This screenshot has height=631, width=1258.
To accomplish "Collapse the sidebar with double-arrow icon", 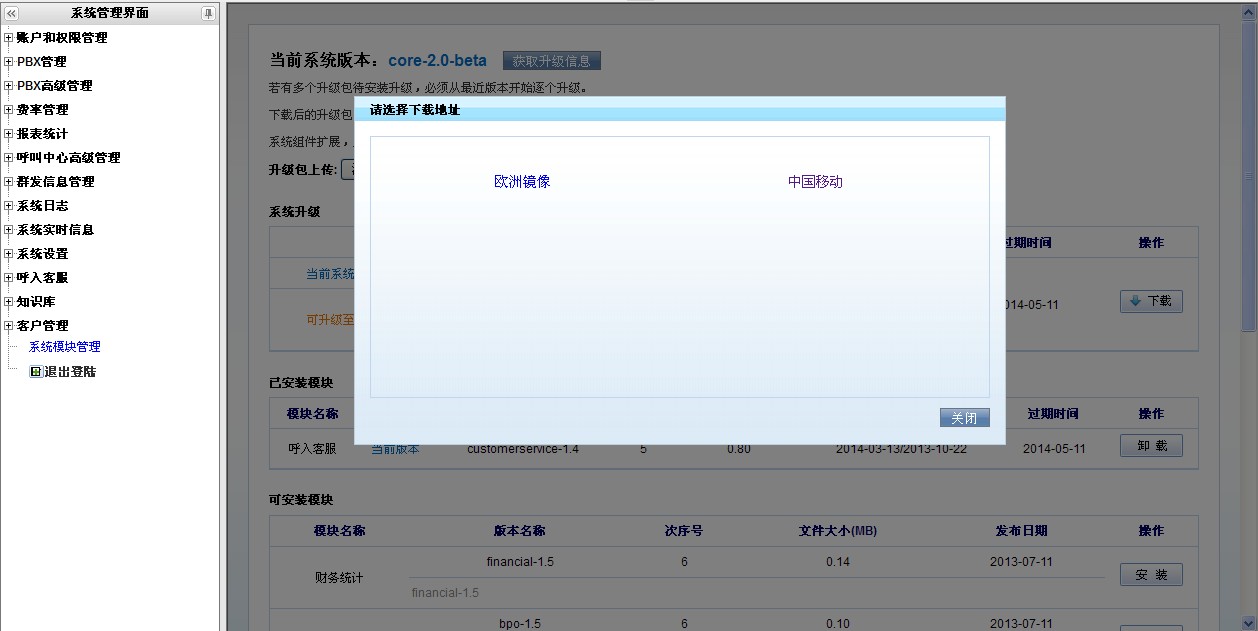I will click(12, 13).
